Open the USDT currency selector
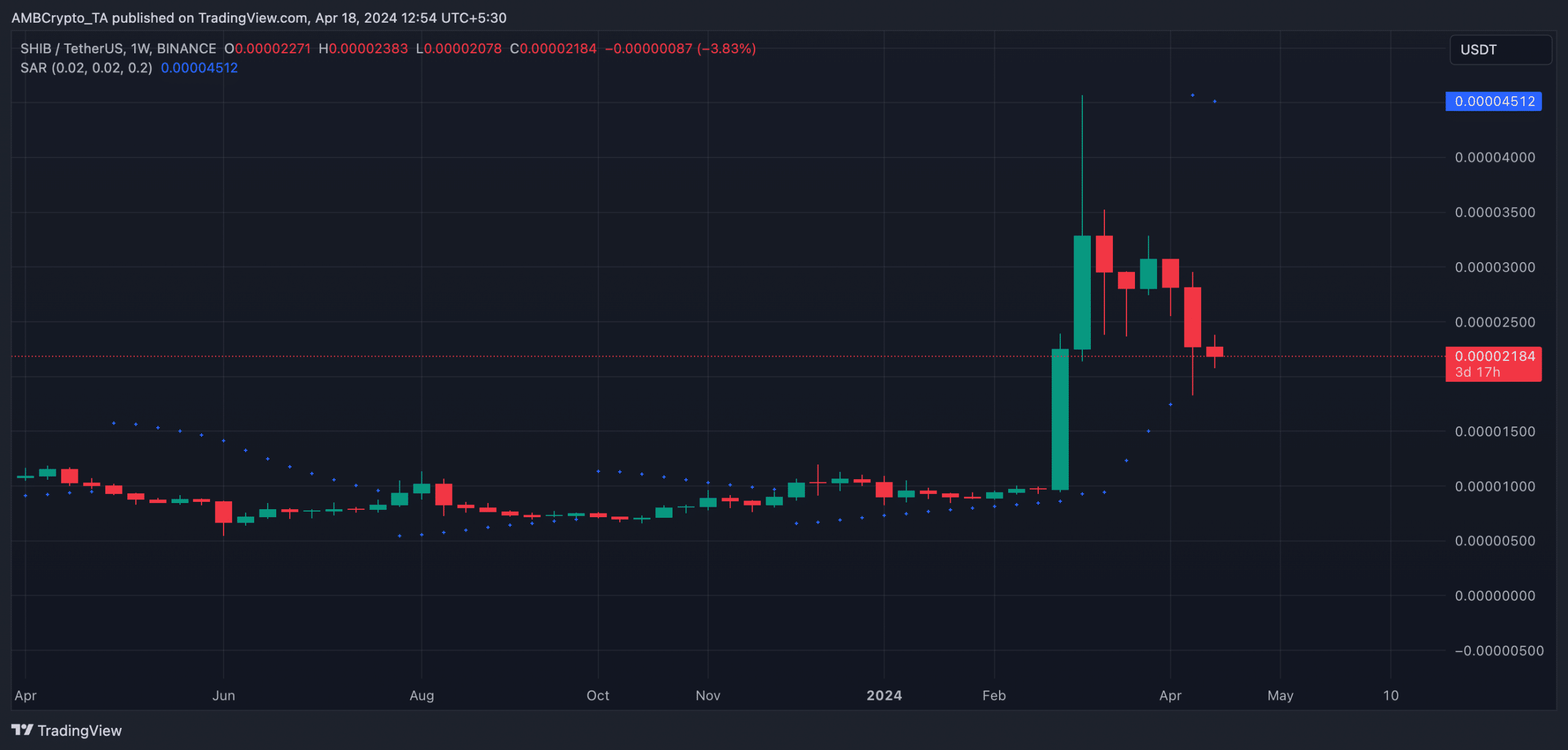Image resolution: width=1568 pixels, height=750 pixels. 1501,50
